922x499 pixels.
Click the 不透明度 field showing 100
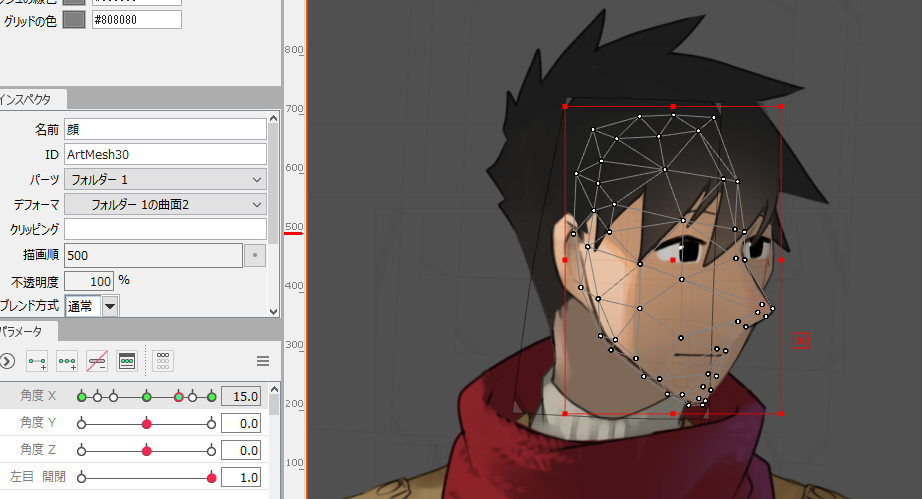tap(89, 282)
